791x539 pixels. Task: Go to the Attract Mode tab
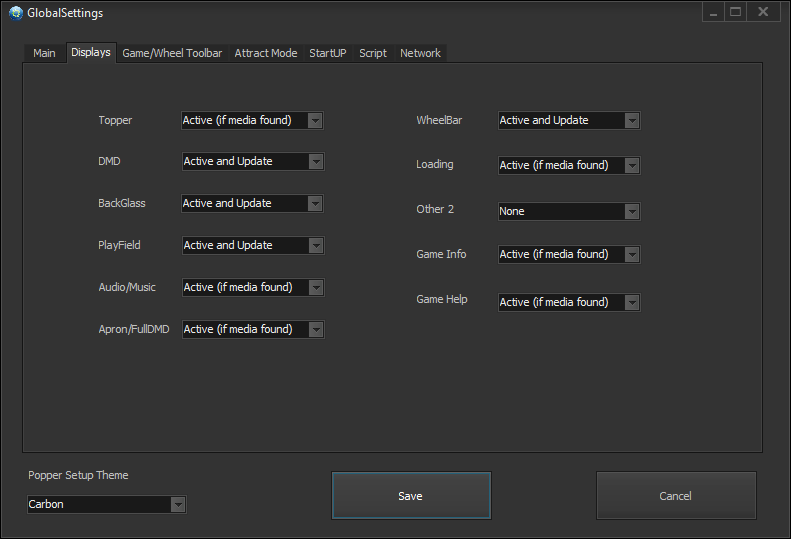(266, 53)
